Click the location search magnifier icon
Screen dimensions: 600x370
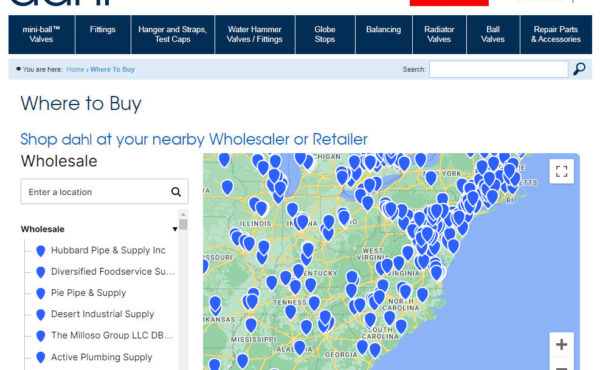(x=176, y=192)
